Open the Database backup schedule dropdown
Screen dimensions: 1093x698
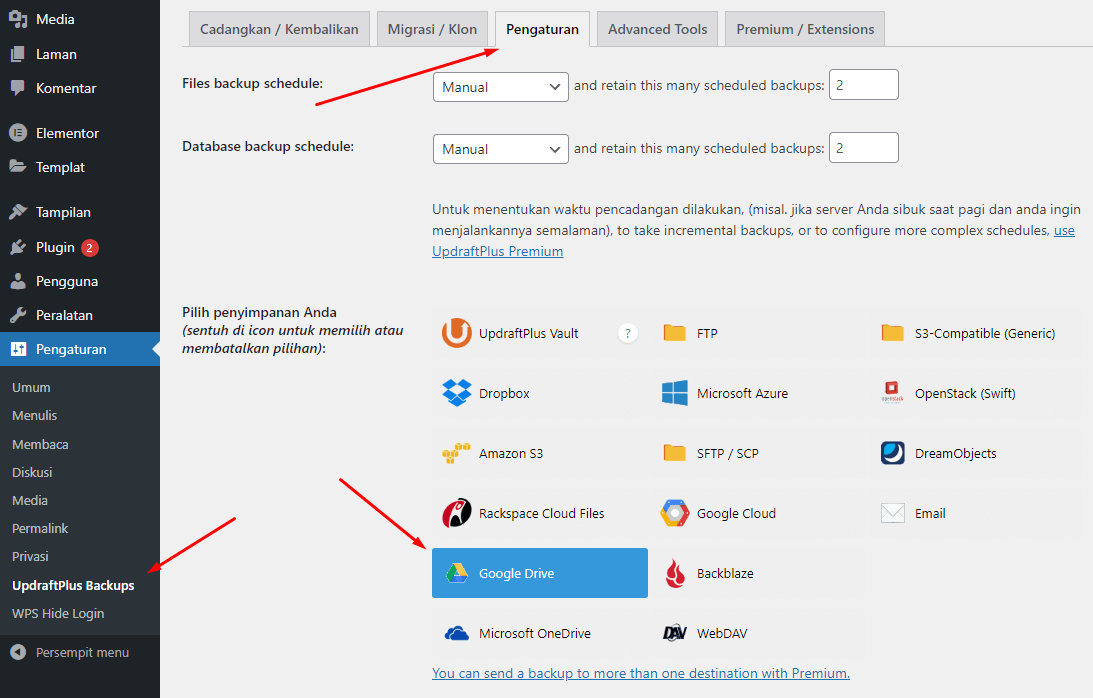coord(500,148)
